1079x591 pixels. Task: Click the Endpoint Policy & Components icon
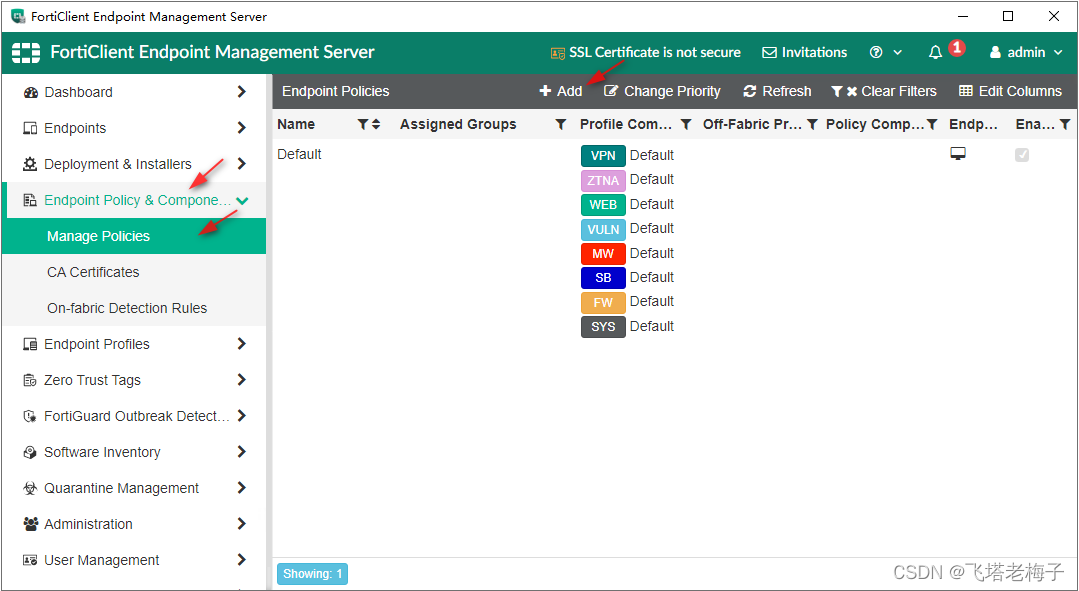(30, 200)
